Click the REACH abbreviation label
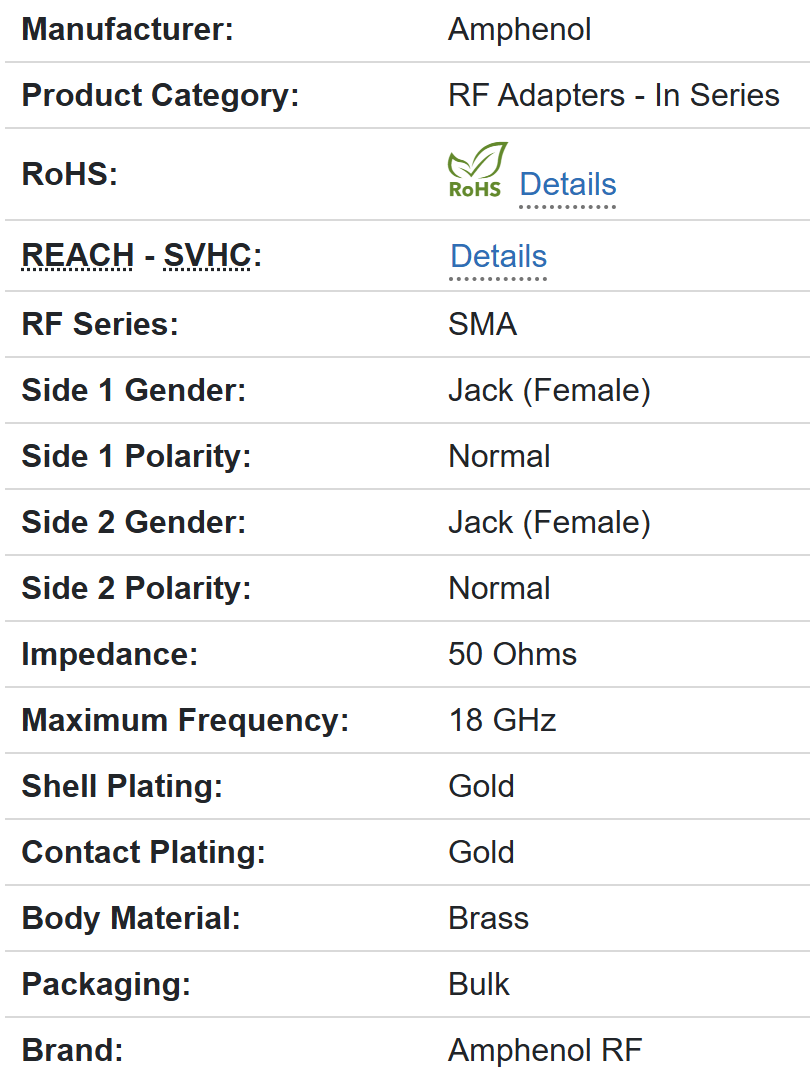Screen dimensions: 810x1074 [x=77, y=256]
